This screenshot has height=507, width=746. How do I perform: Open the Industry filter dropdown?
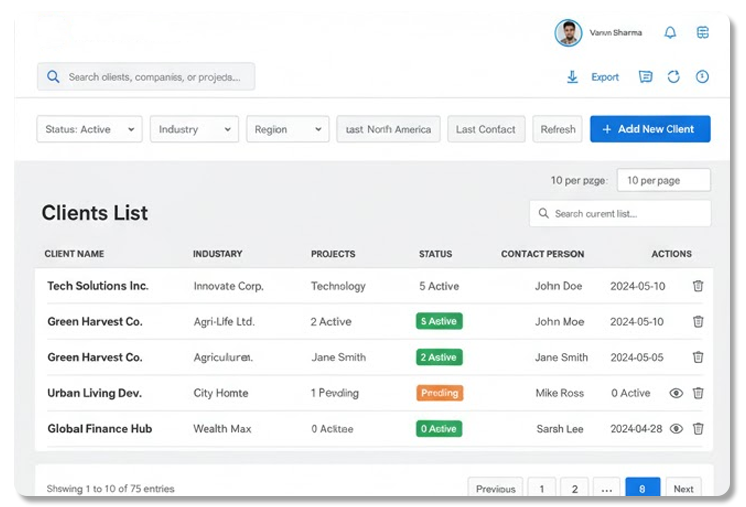194,129
